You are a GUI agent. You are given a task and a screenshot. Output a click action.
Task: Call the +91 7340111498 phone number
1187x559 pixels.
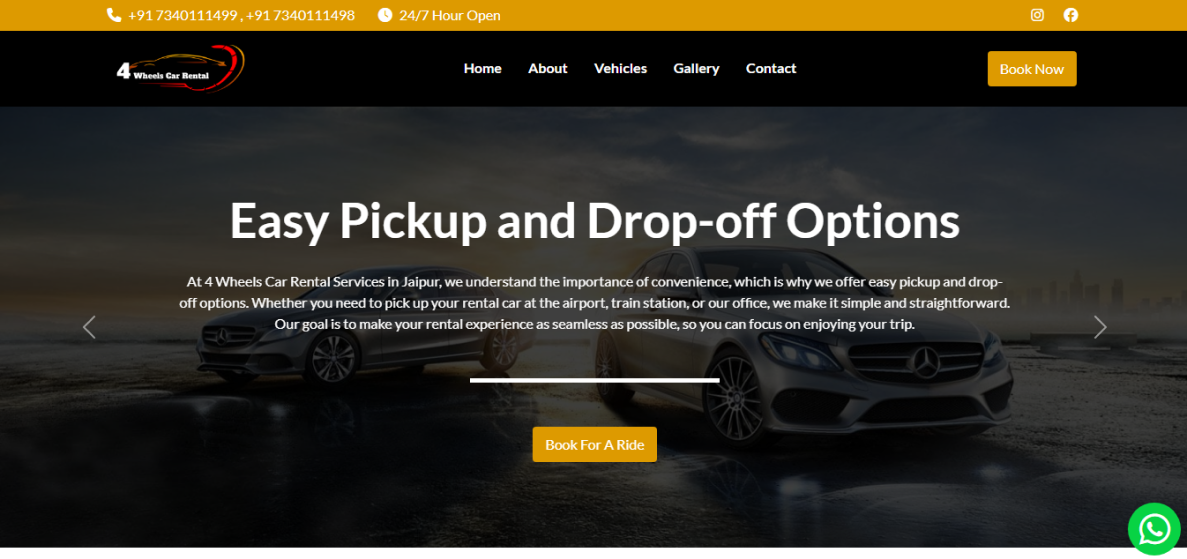coord(301,15)
